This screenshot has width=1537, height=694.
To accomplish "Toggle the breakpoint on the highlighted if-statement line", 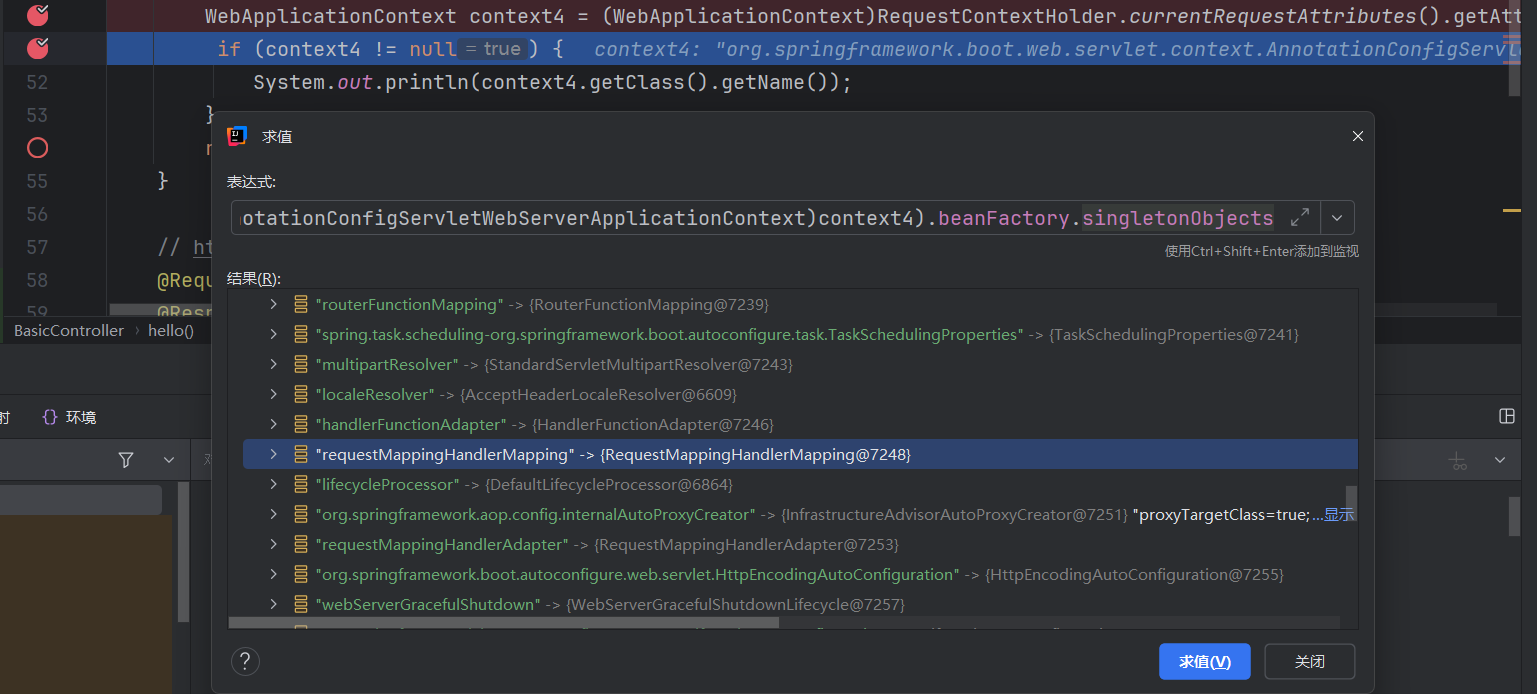I will 37,48.
